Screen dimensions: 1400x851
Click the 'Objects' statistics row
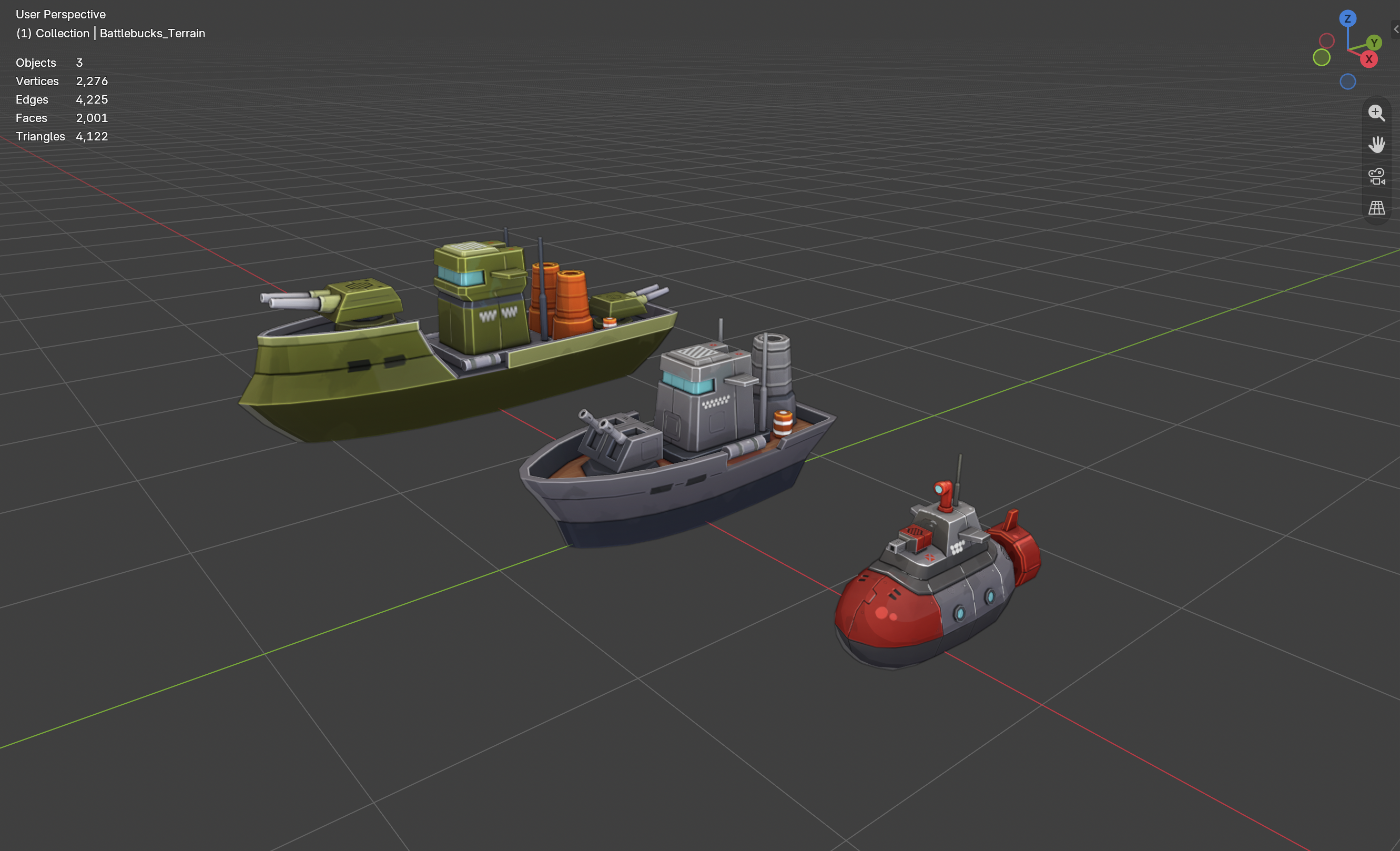[x=49, y=63]
